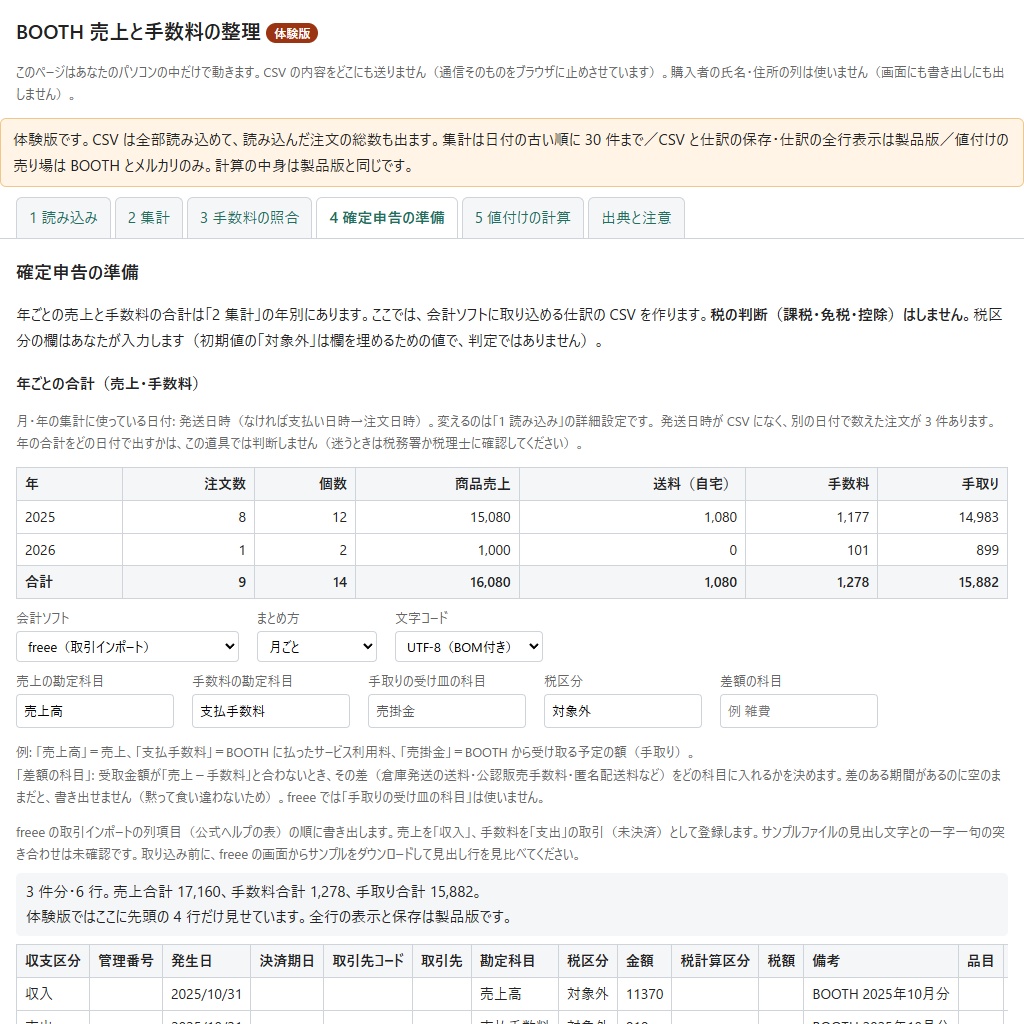This screenshot has width=1024, height=1024.
Task: Click the 注文数 column header
Action: tap(189, 484)
